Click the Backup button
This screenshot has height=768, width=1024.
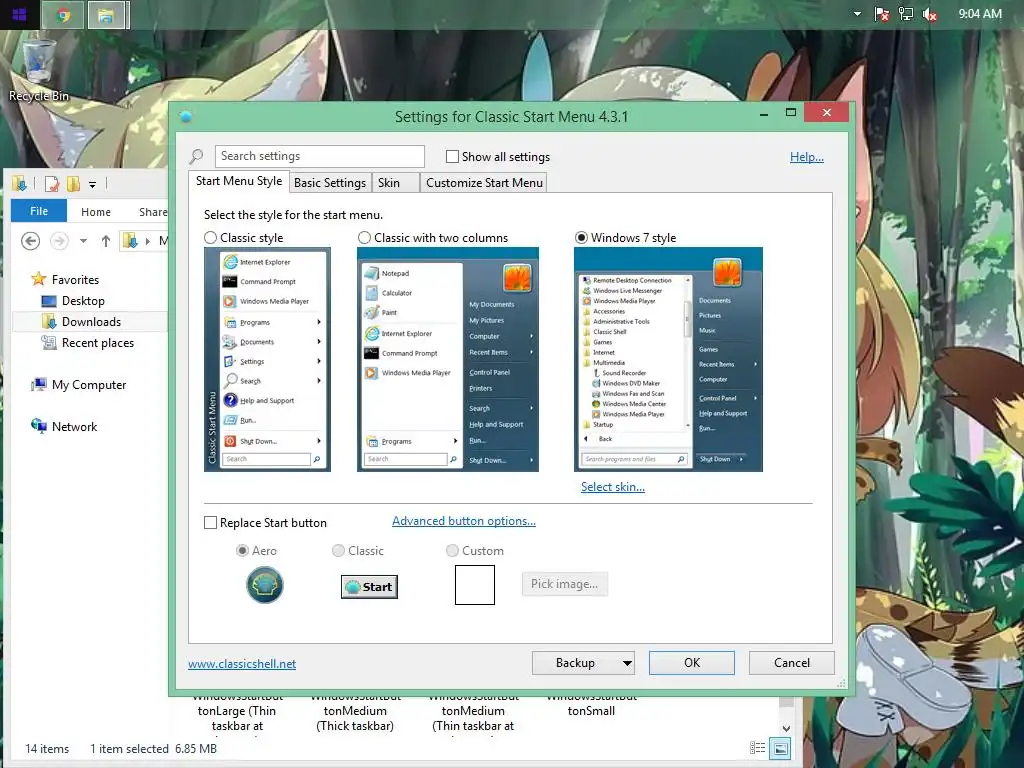575,663
